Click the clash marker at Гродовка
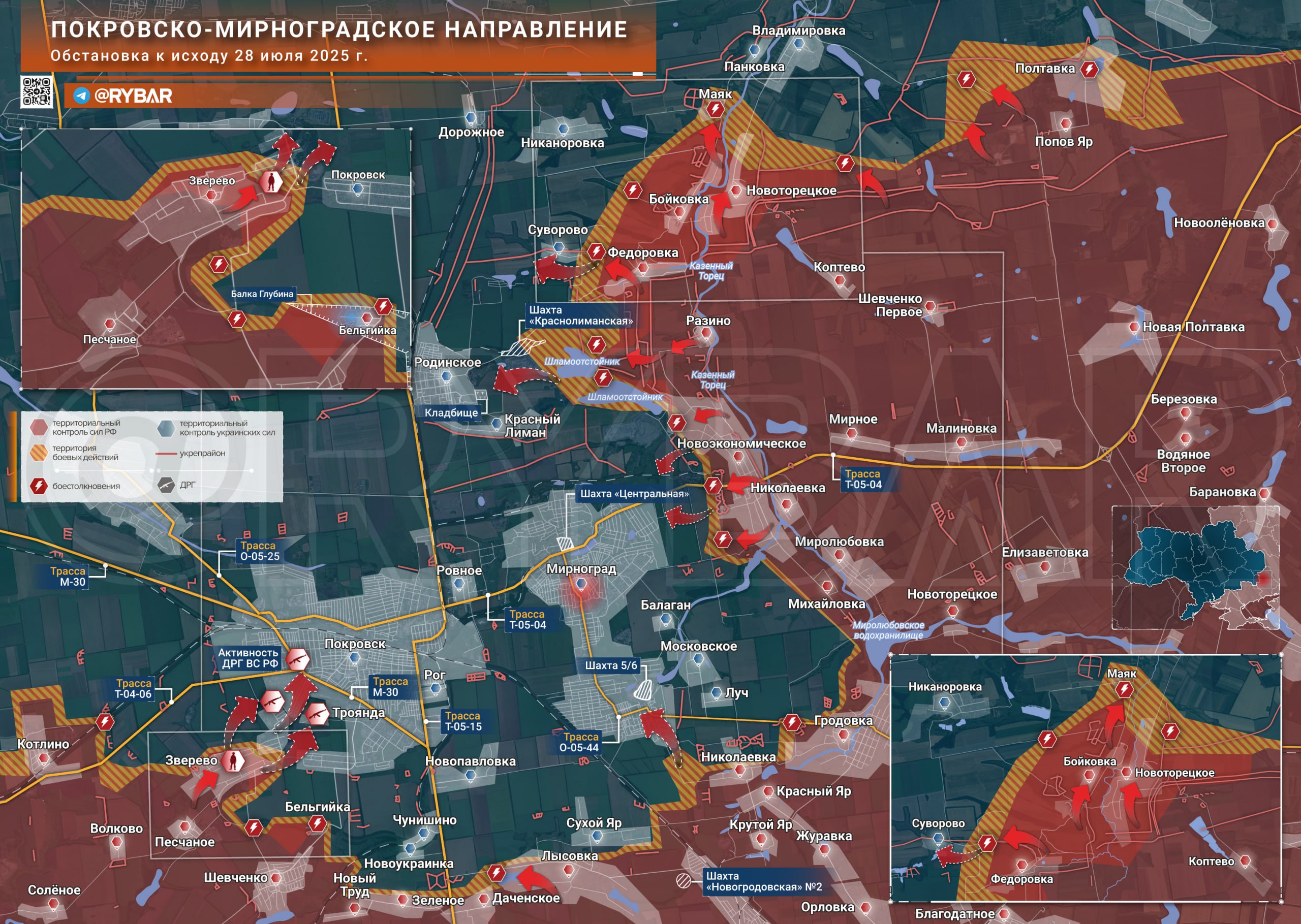Screen dimensions: 1301x924 (792, 722)
